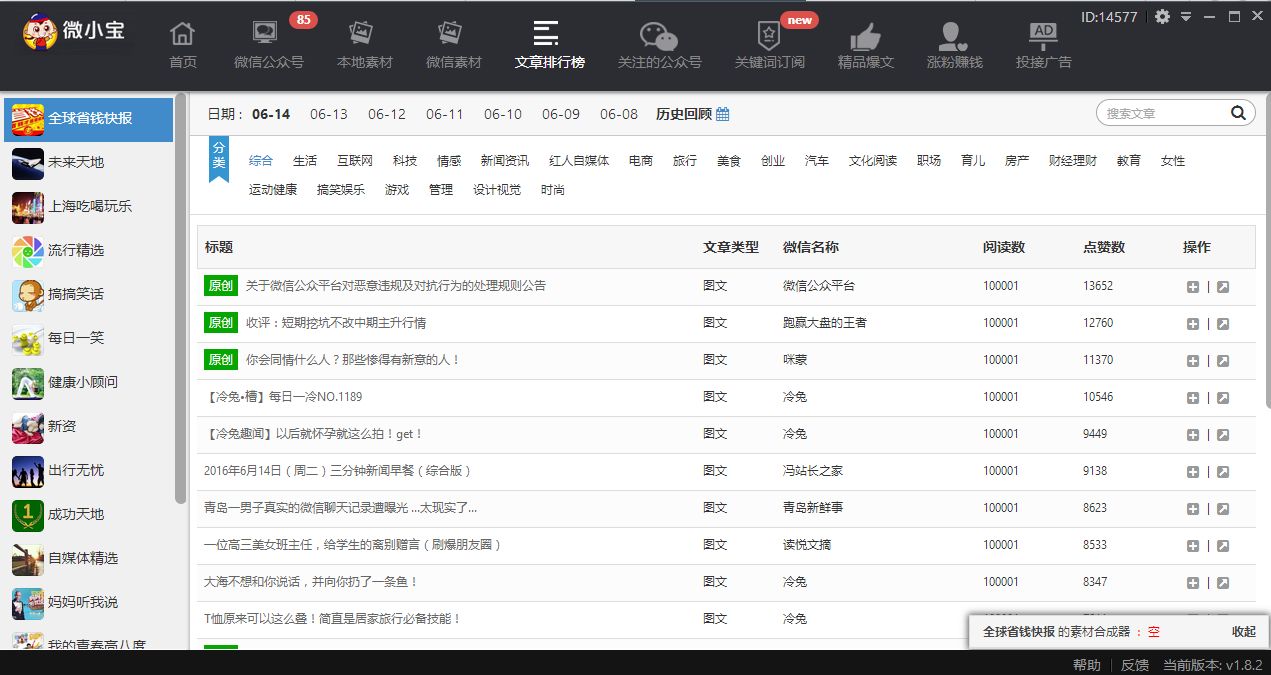Open 本地素材 in top navigation
1271x675 pixels.
coord(364,44)
